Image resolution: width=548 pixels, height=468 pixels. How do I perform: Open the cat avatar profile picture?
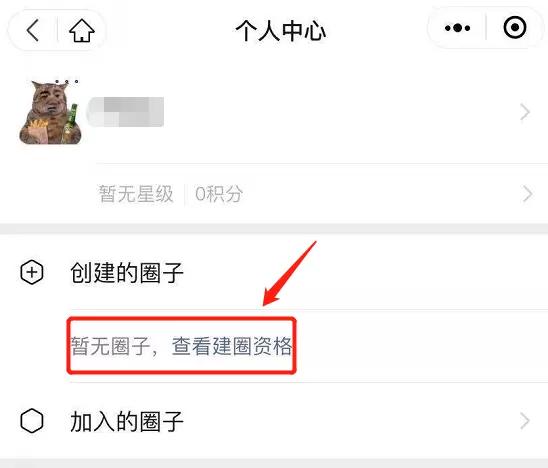pyautogui.click(x=51, y=112)
